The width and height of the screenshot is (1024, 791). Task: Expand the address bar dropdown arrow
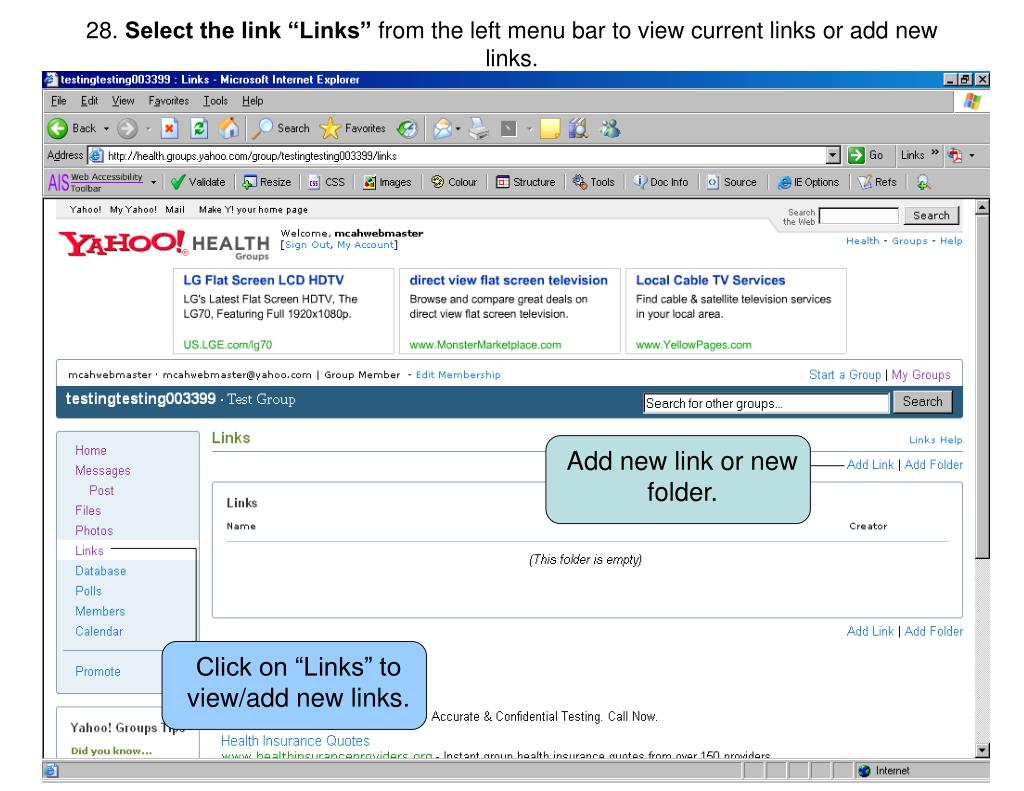click(833, 155)
